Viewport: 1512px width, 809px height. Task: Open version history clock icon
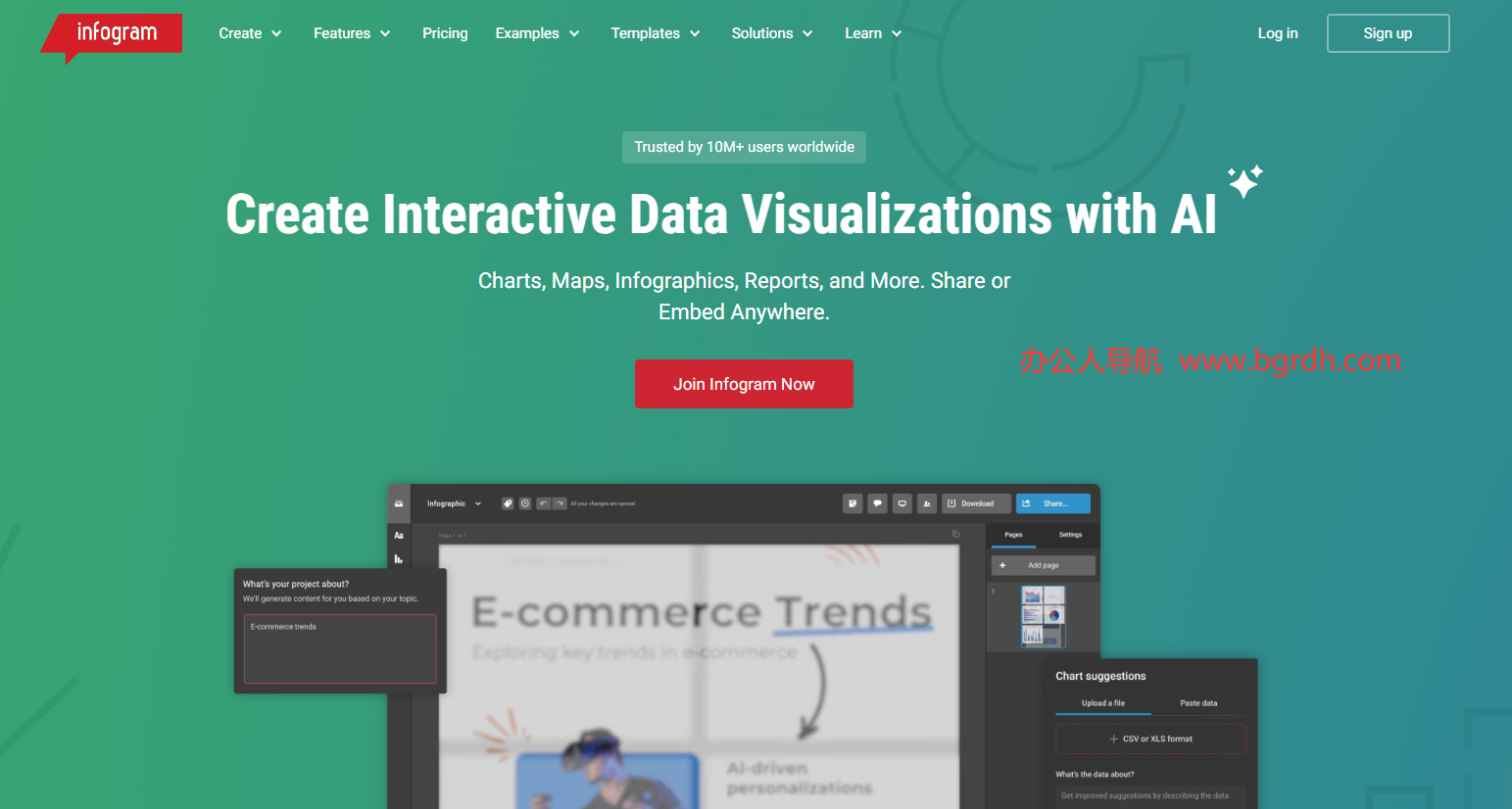click(525, 503)
